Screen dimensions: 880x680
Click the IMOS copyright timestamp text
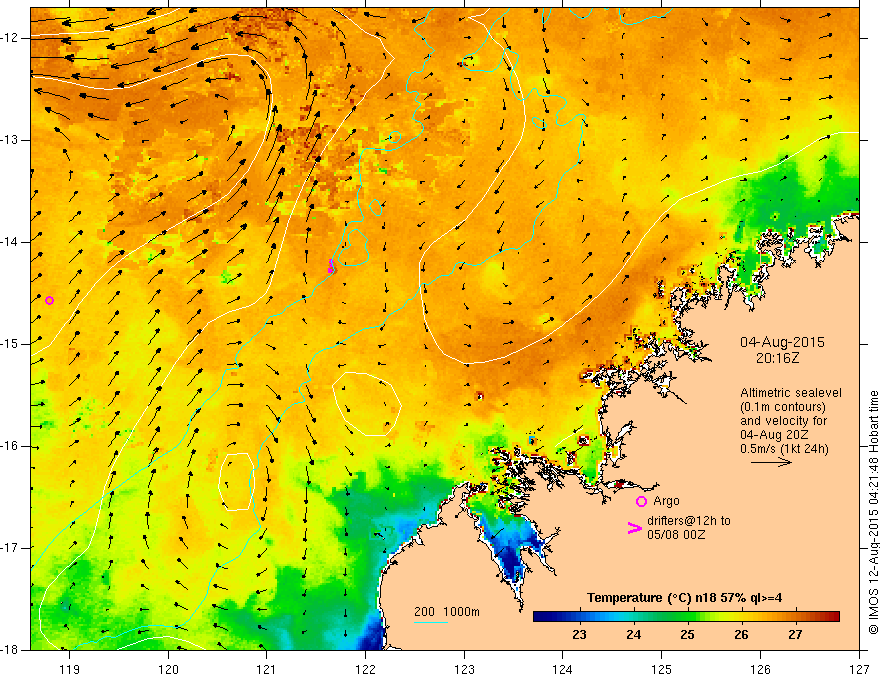(873, 512)
